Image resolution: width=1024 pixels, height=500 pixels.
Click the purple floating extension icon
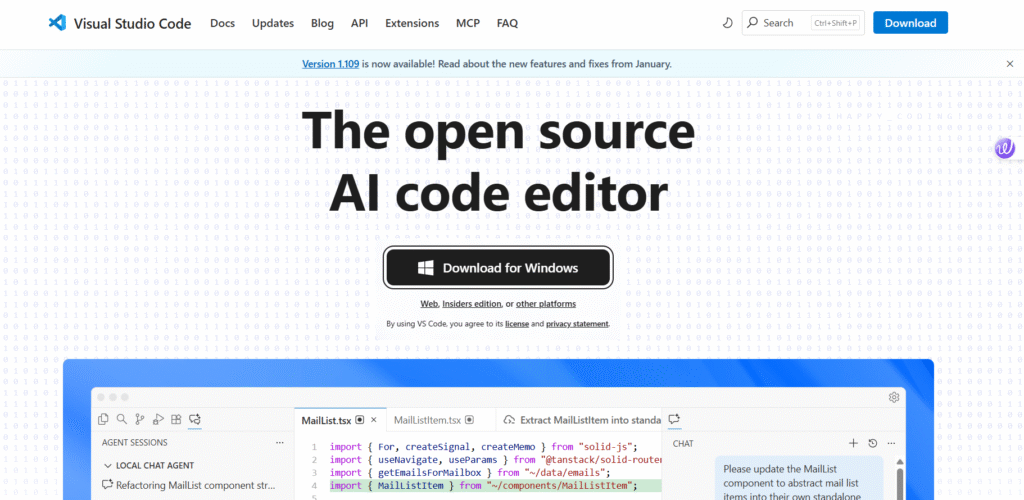[1005, 149]
